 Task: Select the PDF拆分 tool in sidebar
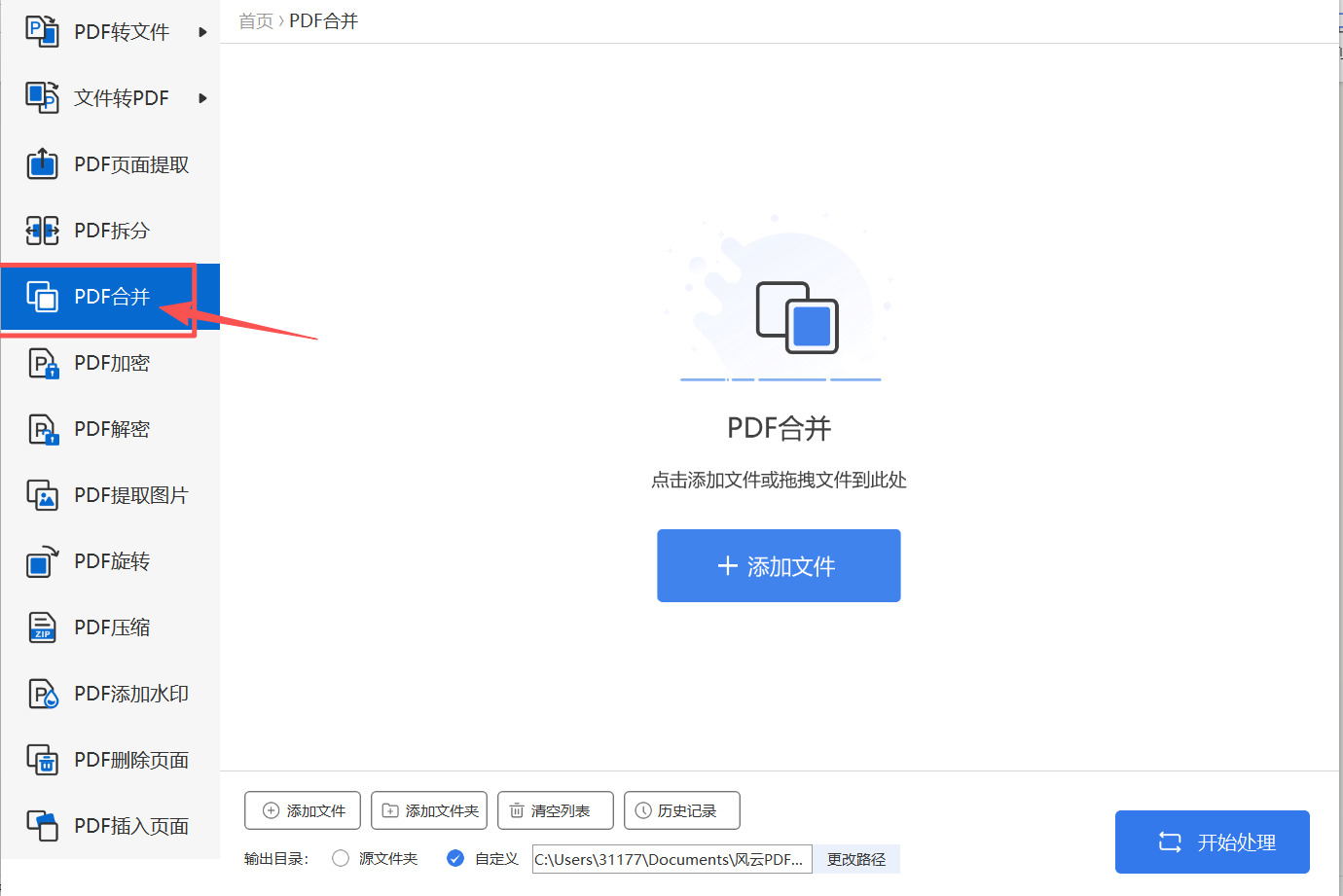(x=112, y=231)
